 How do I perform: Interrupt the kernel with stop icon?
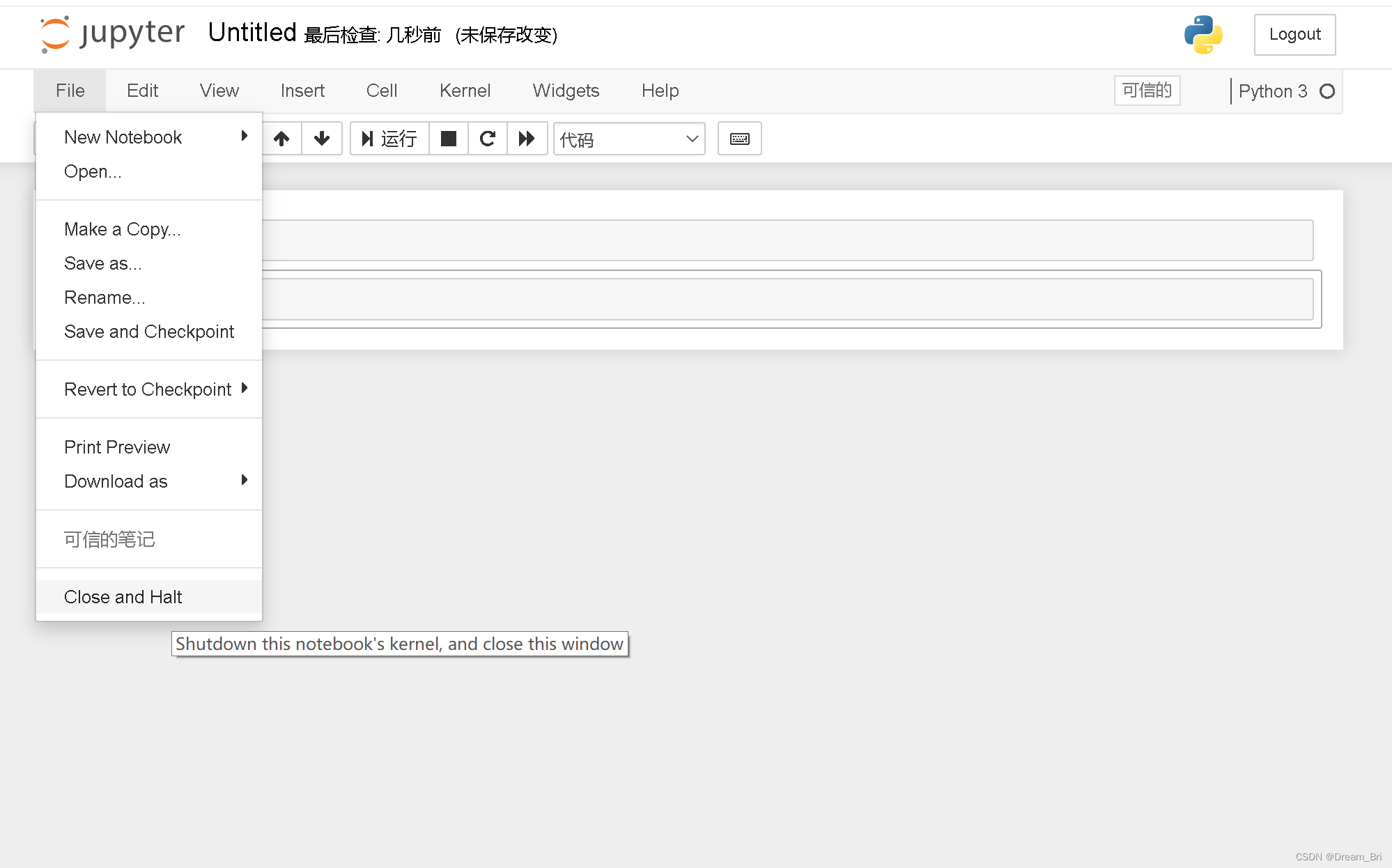[449, 139]
